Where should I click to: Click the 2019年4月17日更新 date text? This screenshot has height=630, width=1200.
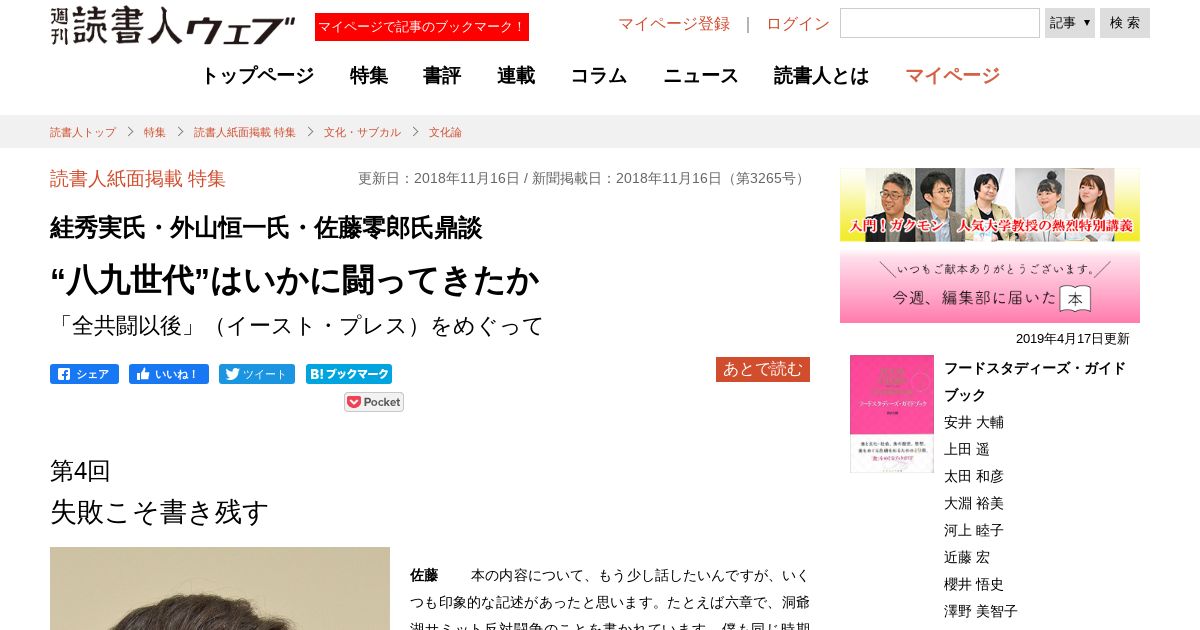pyautogui.click(x=1073, y=339)
